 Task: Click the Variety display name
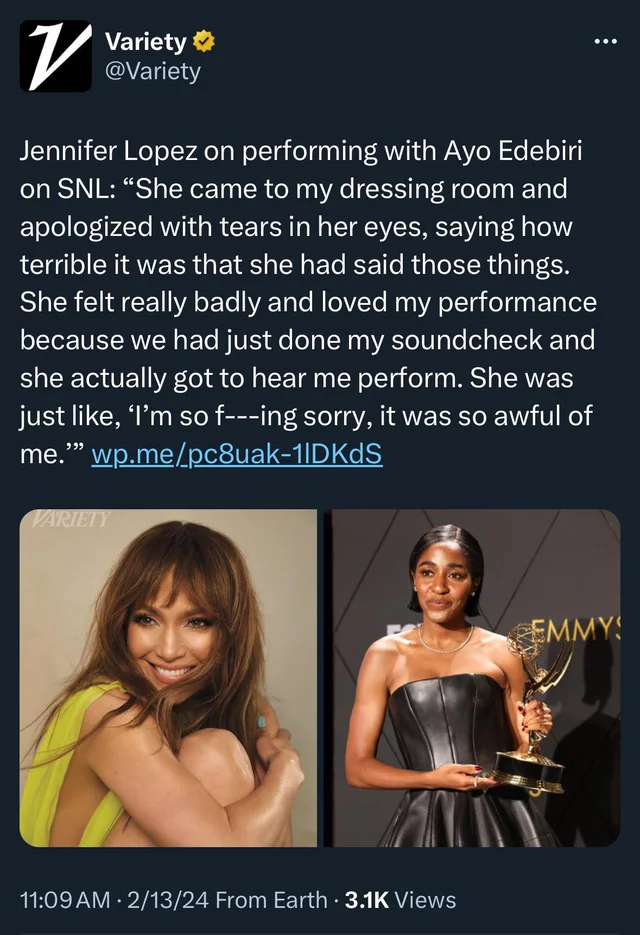coord(146,42)
